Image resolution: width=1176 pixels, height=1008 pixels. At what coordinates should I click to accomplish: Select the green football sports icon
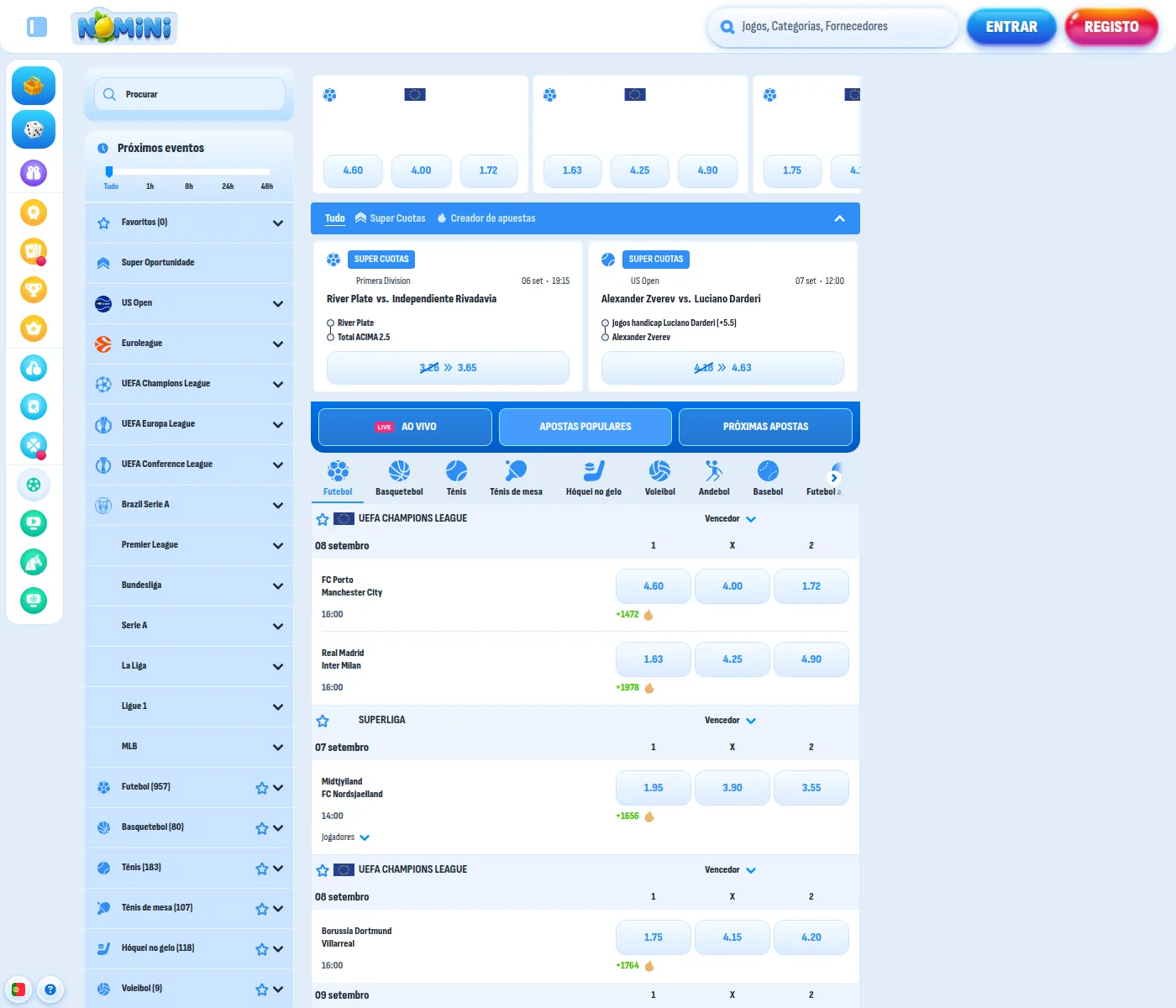tap(34, 485)
